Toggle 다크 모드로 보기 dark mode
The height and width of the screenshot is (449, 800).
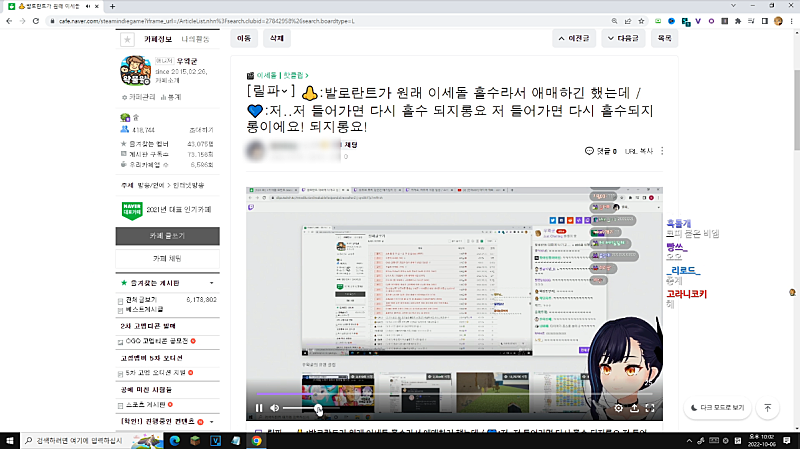pos(717,408)
